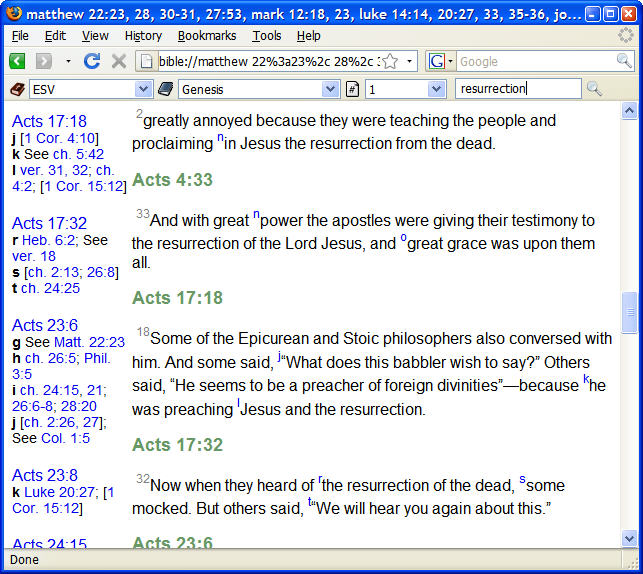The image size is (643, 574).
Task: Click in the resurrection search field
Action: (x=518, y=89)
